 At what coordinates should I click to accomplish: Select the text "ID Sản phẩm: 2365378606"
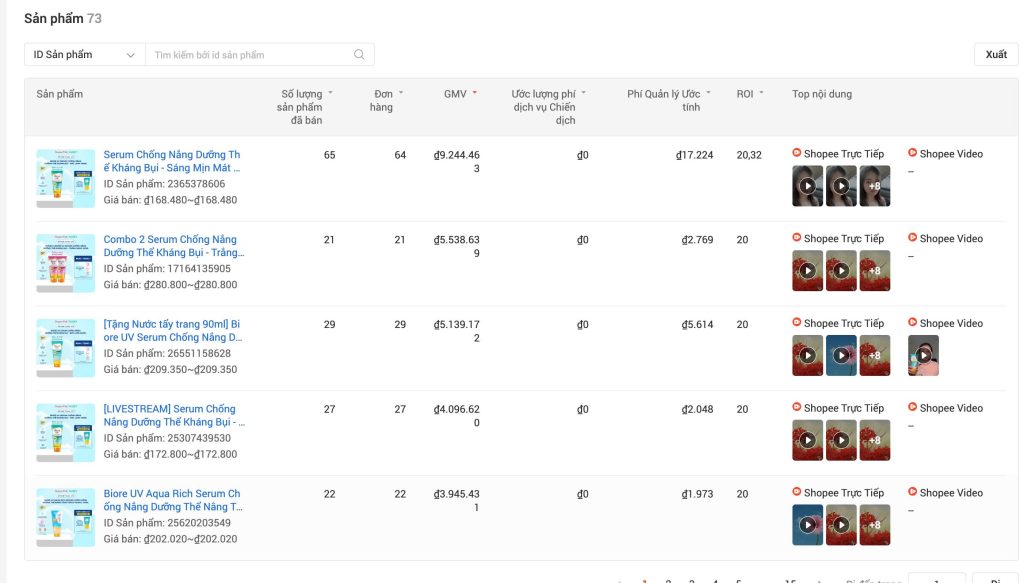click(164, 184)
